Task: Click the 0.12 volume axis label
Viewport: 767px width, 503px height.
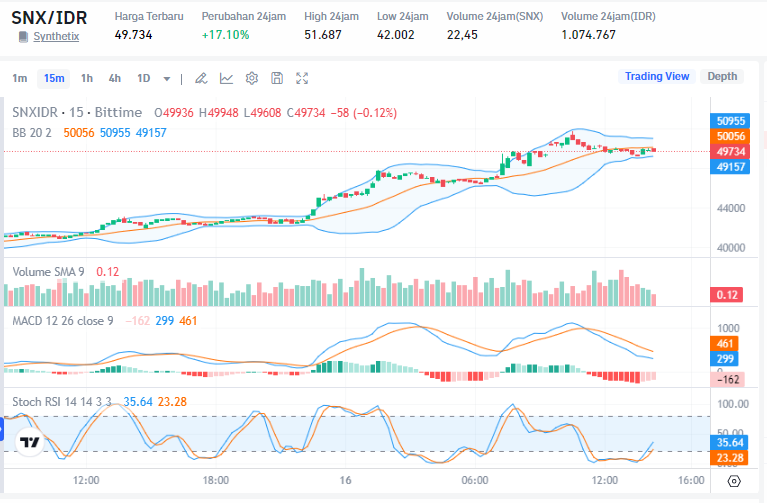Action: pos(726,295)
